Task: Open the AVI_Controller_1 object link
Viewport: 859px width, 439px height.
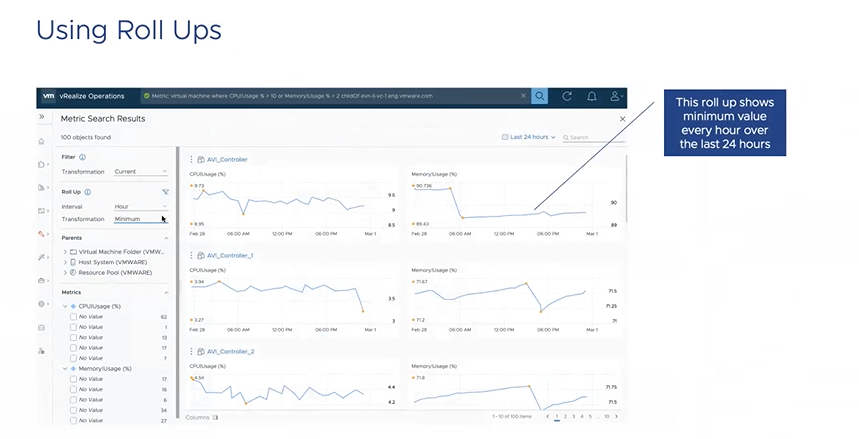Action: click(225, 255)
